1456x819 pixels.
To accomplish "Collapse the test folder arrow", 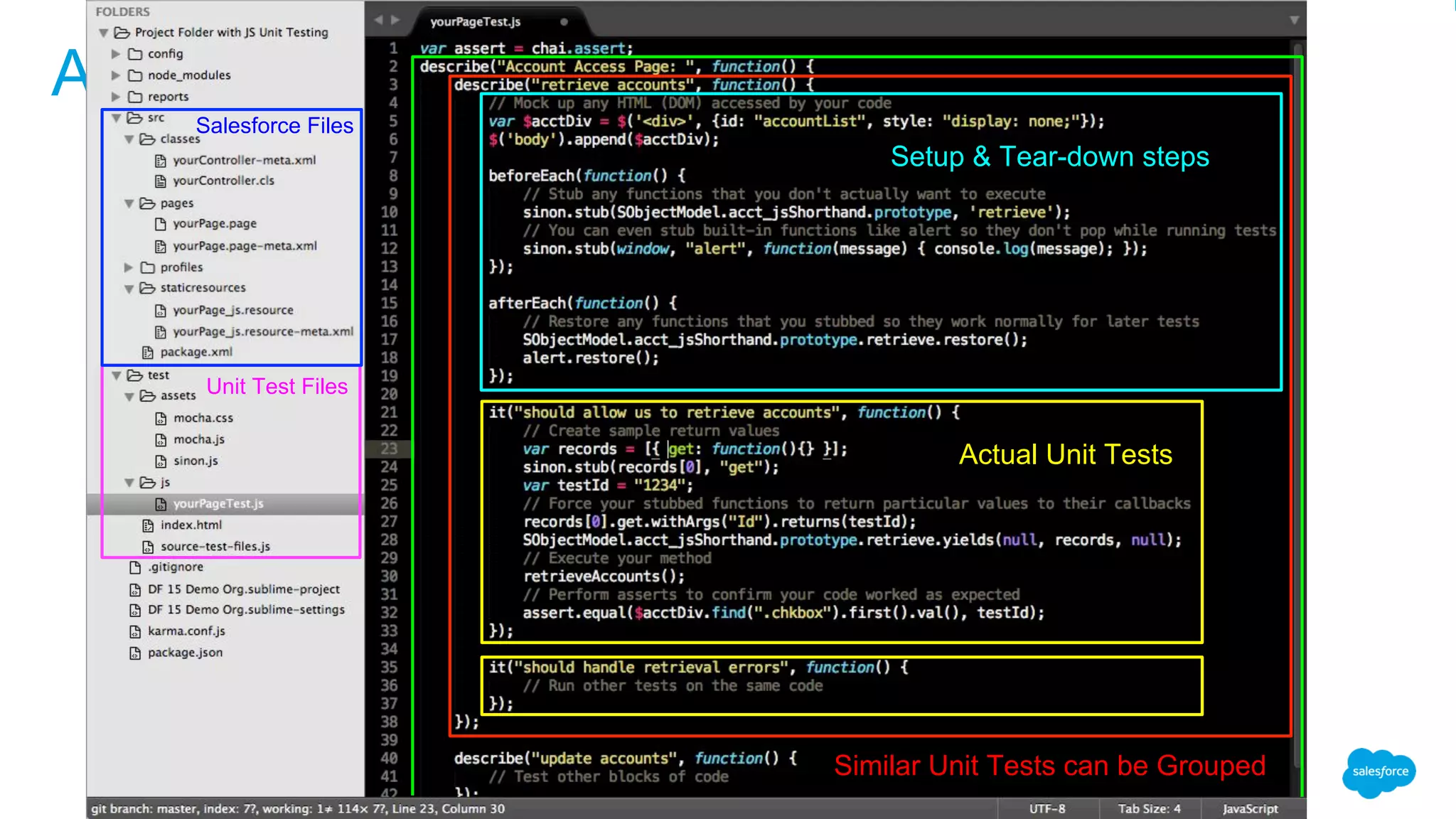I will tap(117, 375).
